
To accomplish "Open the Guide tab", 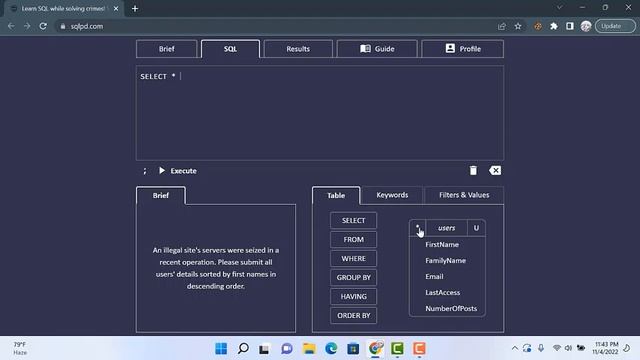I will [377, 49].
